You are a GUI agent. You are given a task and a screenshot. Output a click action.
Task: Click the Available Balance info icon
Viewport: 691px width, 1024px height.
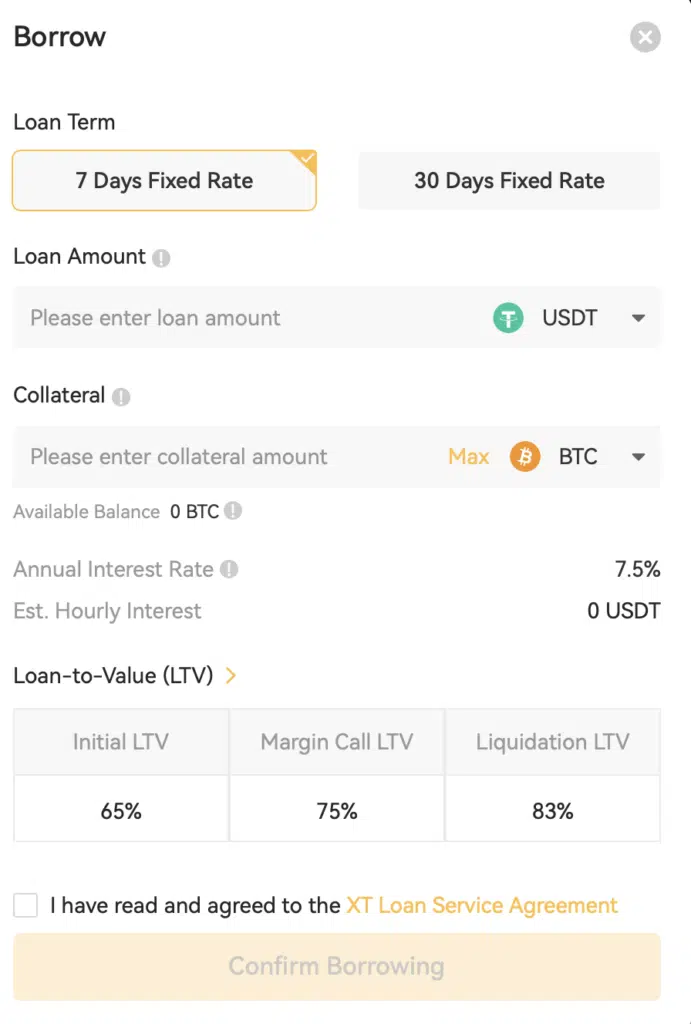click(x=233, y=511)
